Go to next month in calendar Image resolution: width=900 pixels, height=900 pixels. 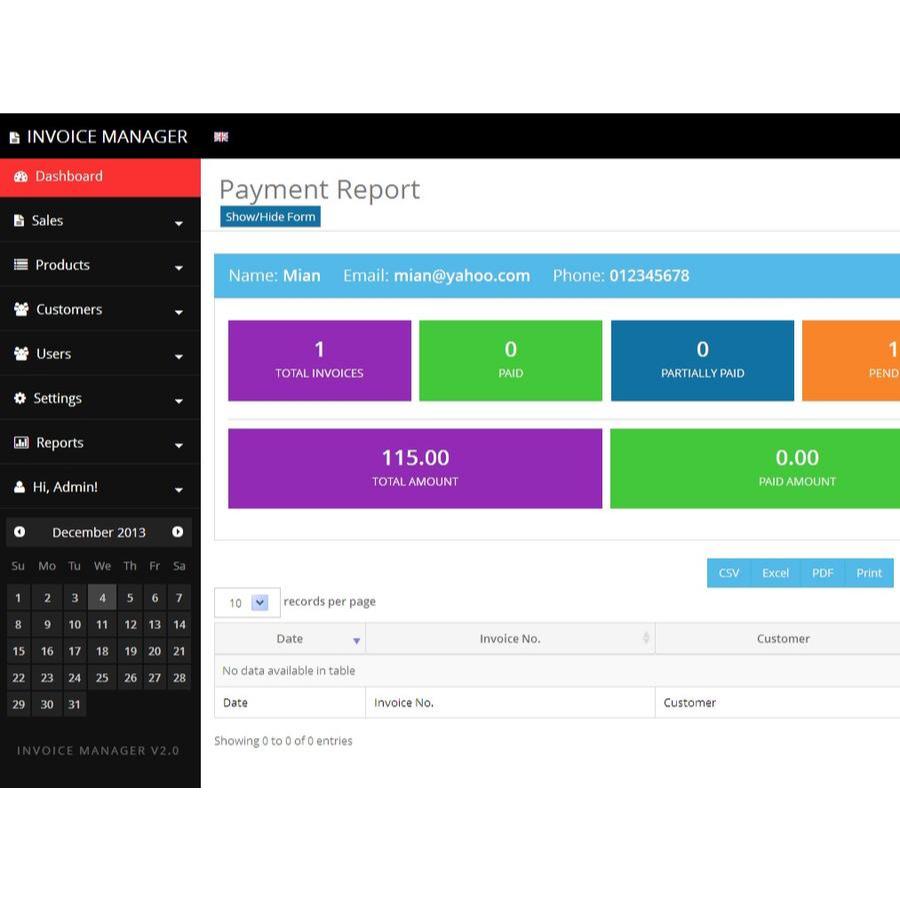click(178, 532)
